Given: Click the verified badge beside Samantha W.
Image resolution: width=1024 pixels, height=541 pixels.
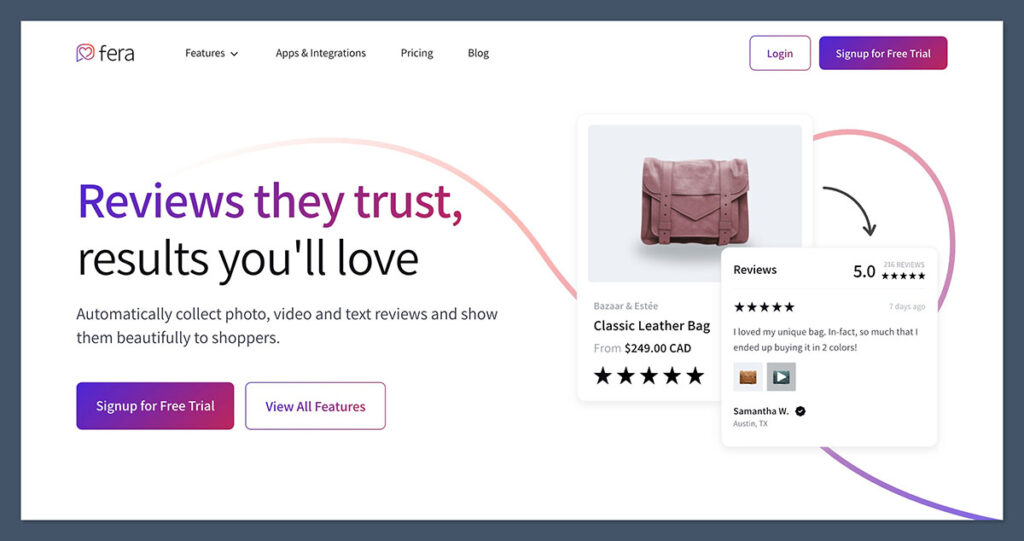Looking at the screenshot, I should [800, 411].
